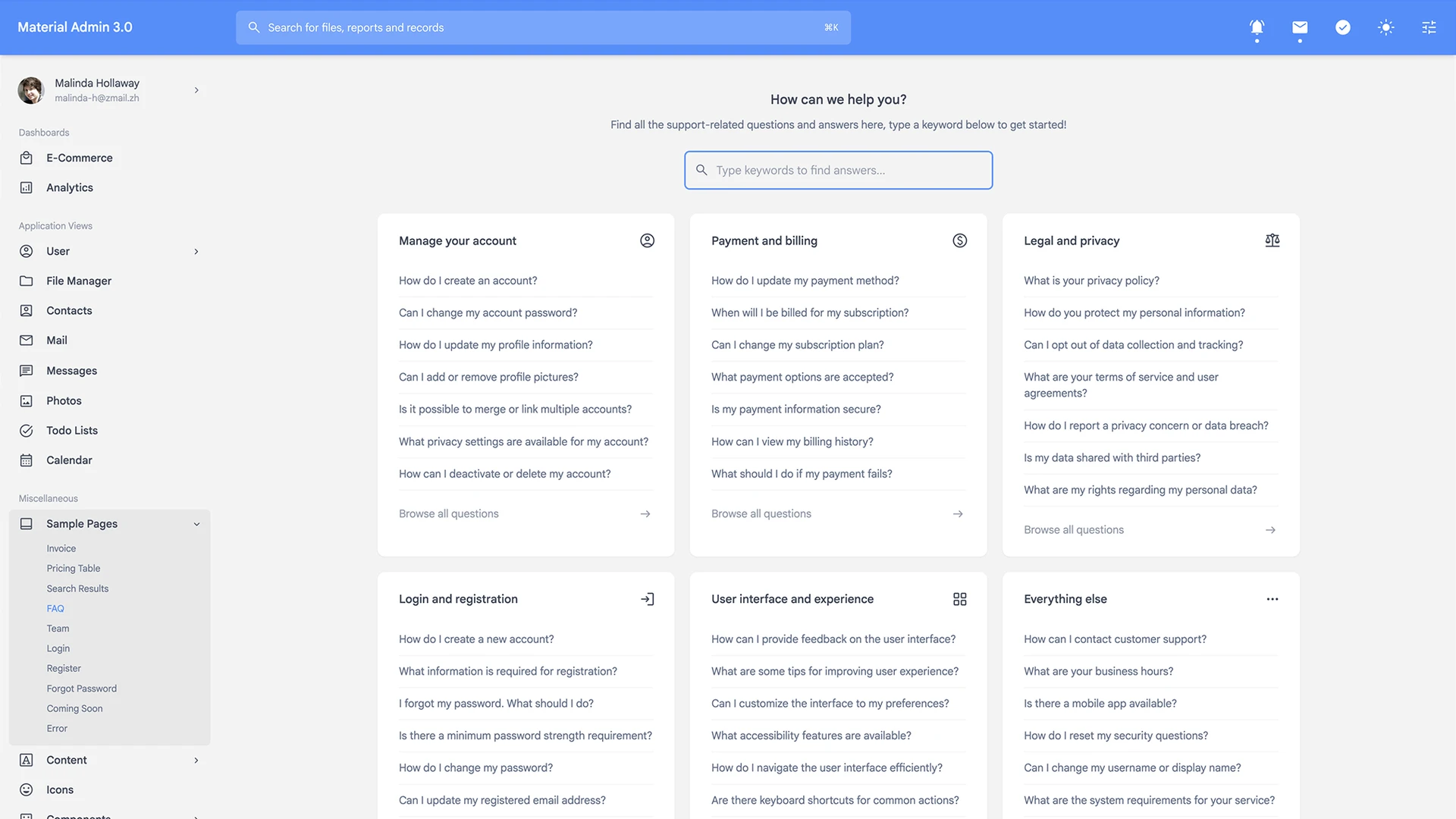
Task: Collapse the Sample Pages section chevron
Action: [196, 524]
